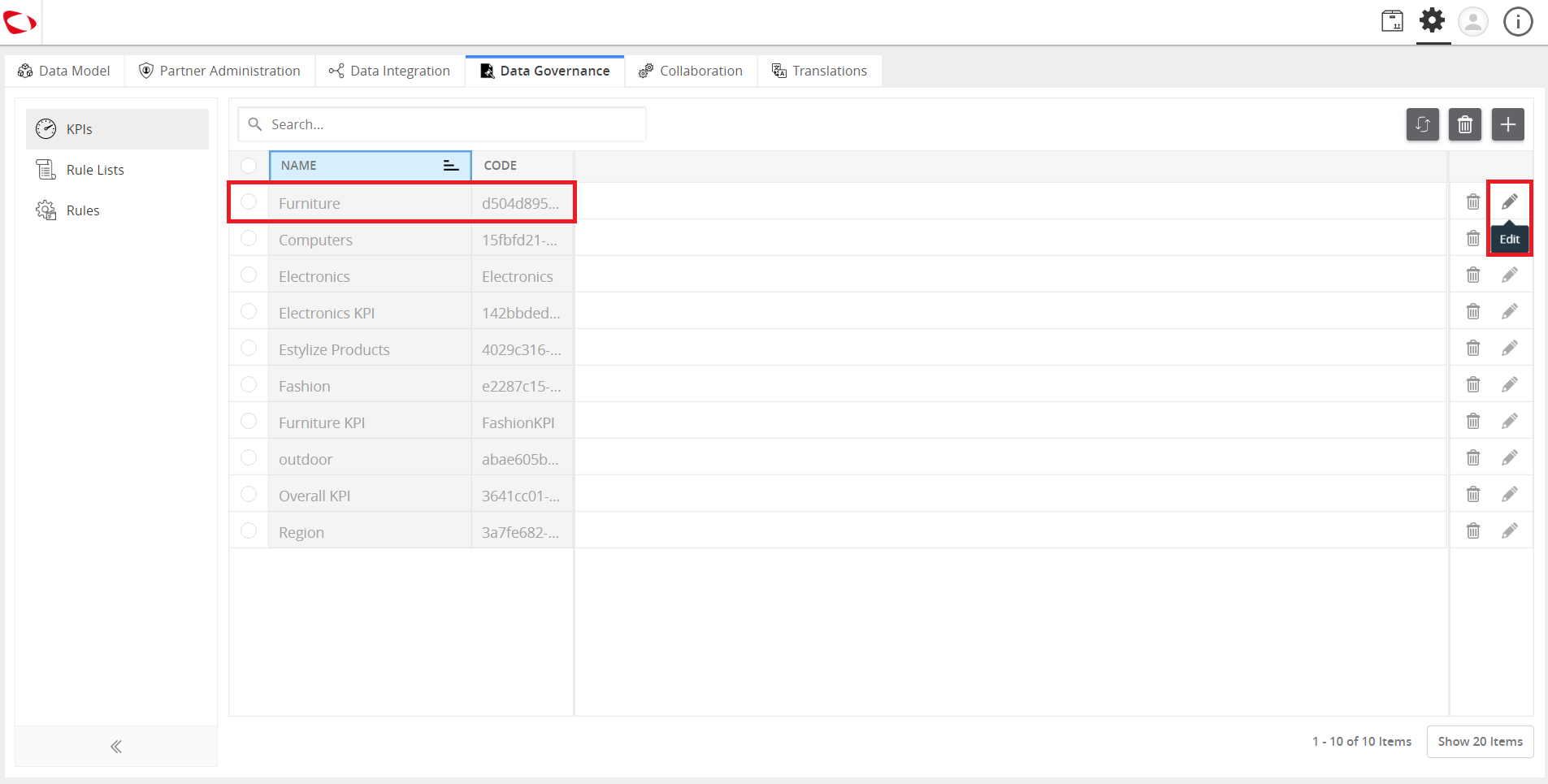Screen dimensions: 1548x784
Task: Select the Electronics KPI row checkbox
Action: click(249, 311)
